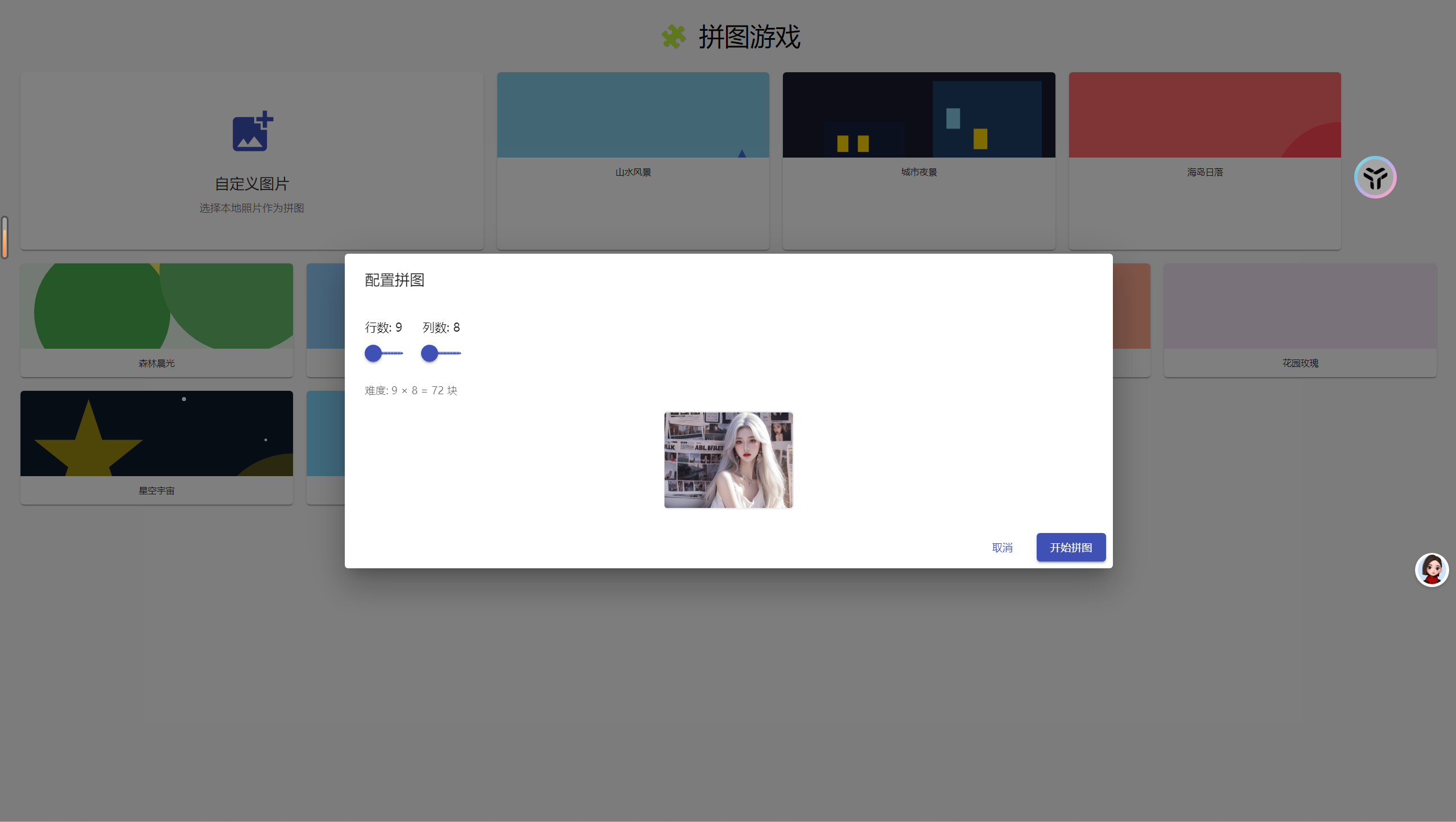1456x822 pixels.
Task: Click the 取消 button
Action: [x=1002, y=547]
